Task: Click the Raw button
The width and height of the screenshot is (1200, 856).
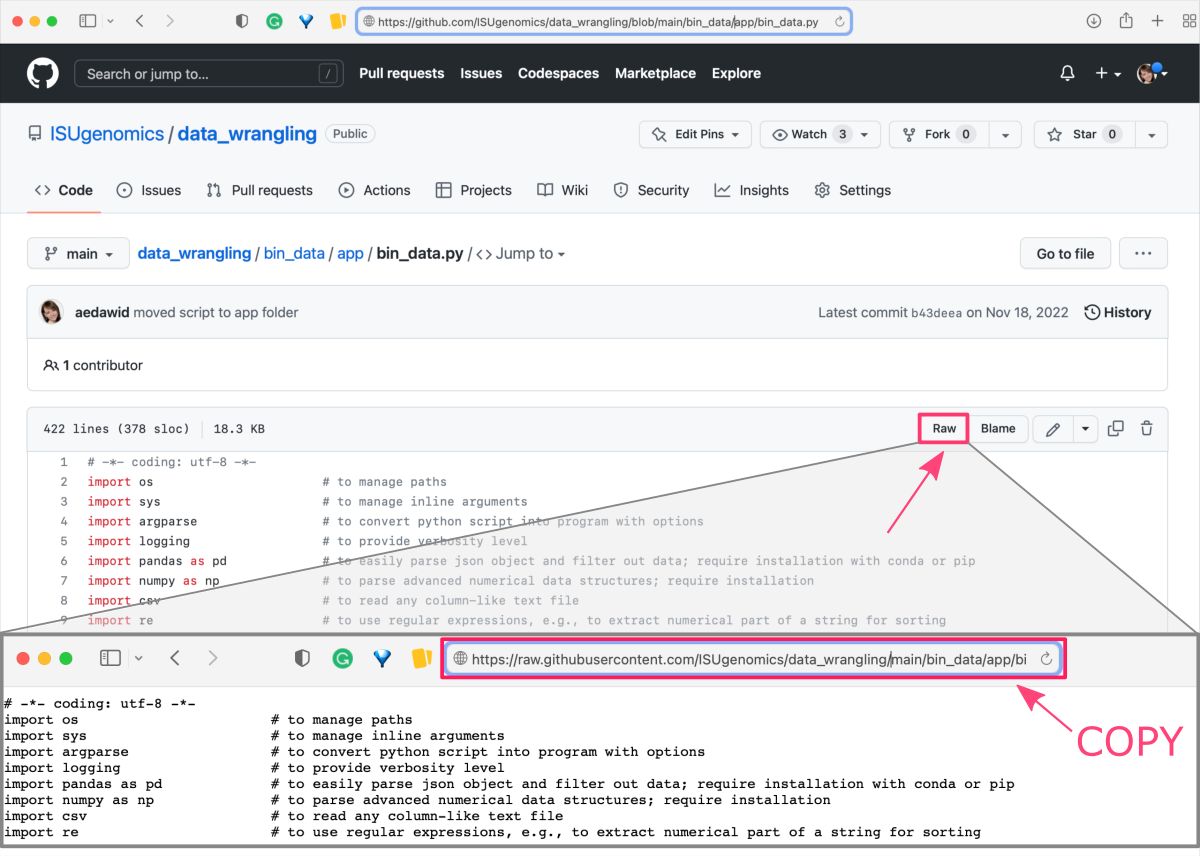Action: [942, 428]
